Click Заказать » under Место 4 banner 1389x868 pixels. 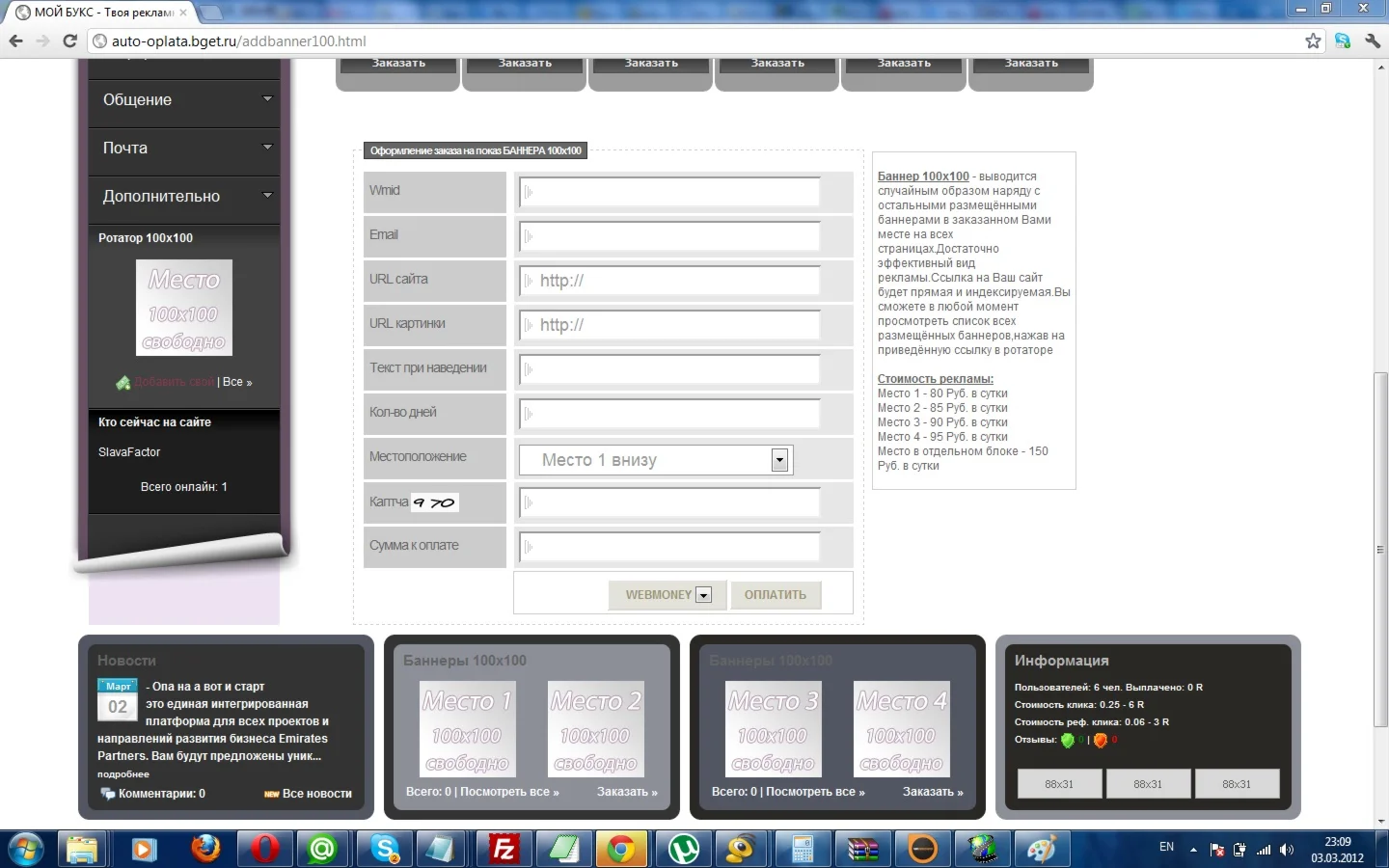click(x=933, y=792)
